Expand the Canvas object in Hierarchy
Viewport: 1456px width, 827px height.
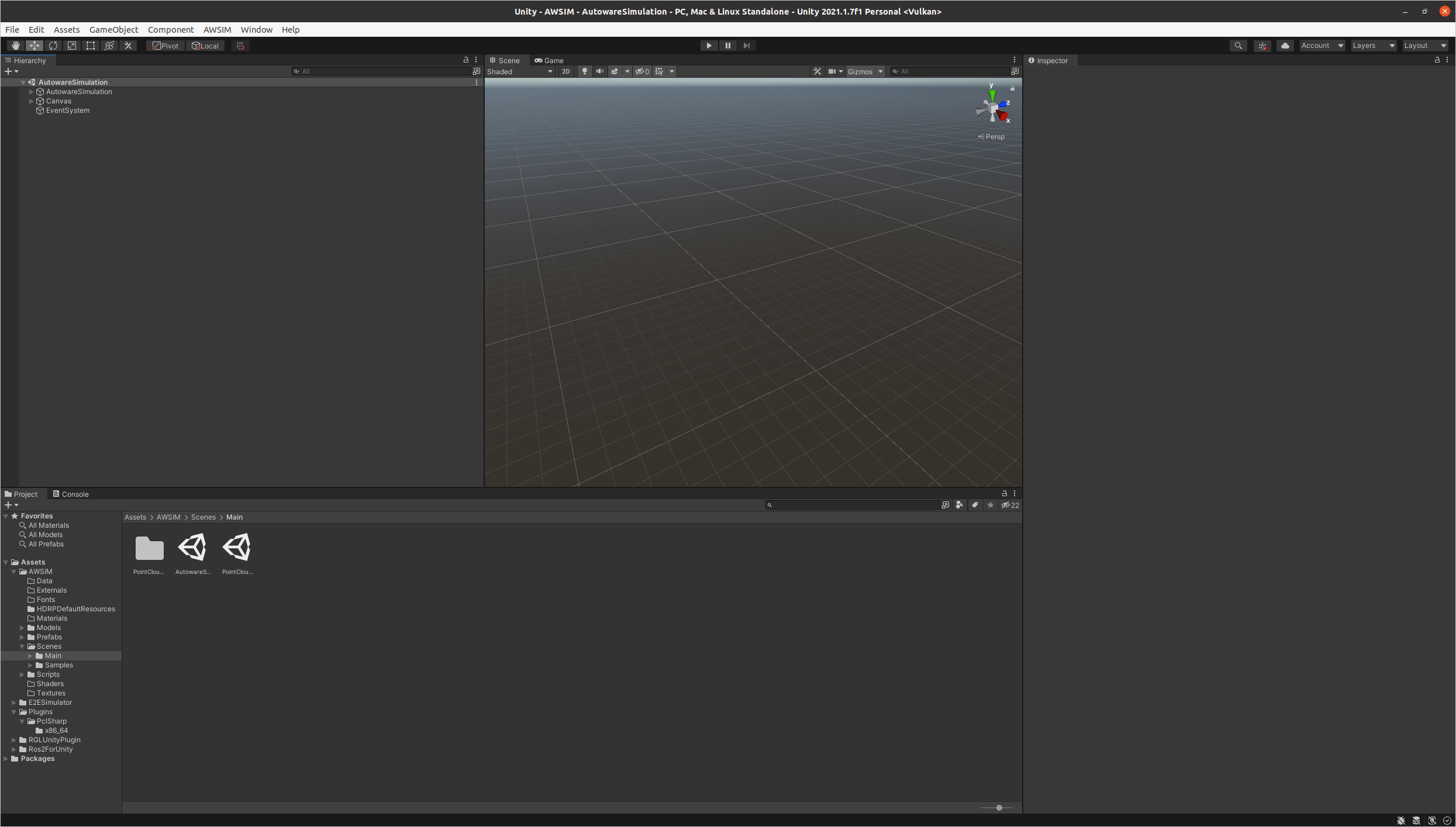32,101
